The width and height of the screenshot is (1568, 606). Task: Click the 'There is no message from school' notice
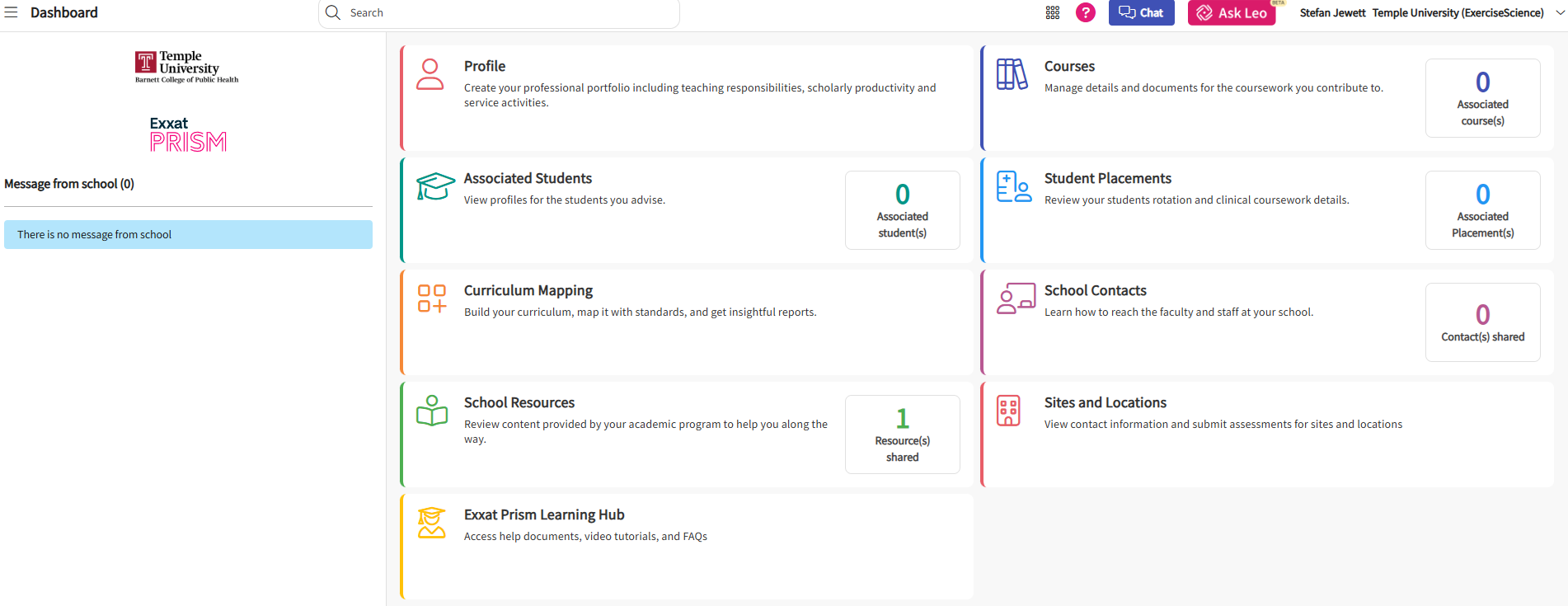coord(188,234)
